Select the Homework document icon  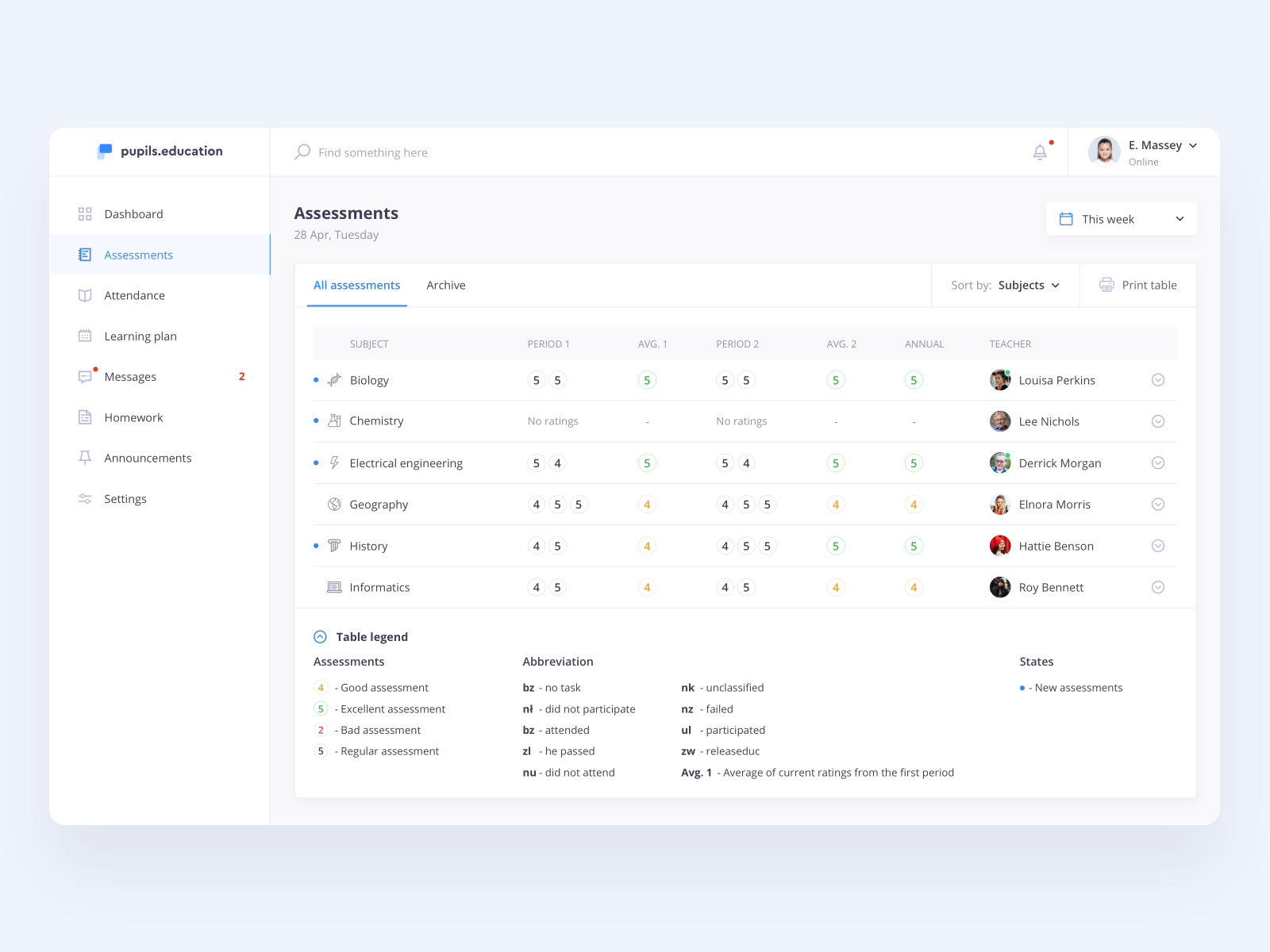tap(85, 416)
